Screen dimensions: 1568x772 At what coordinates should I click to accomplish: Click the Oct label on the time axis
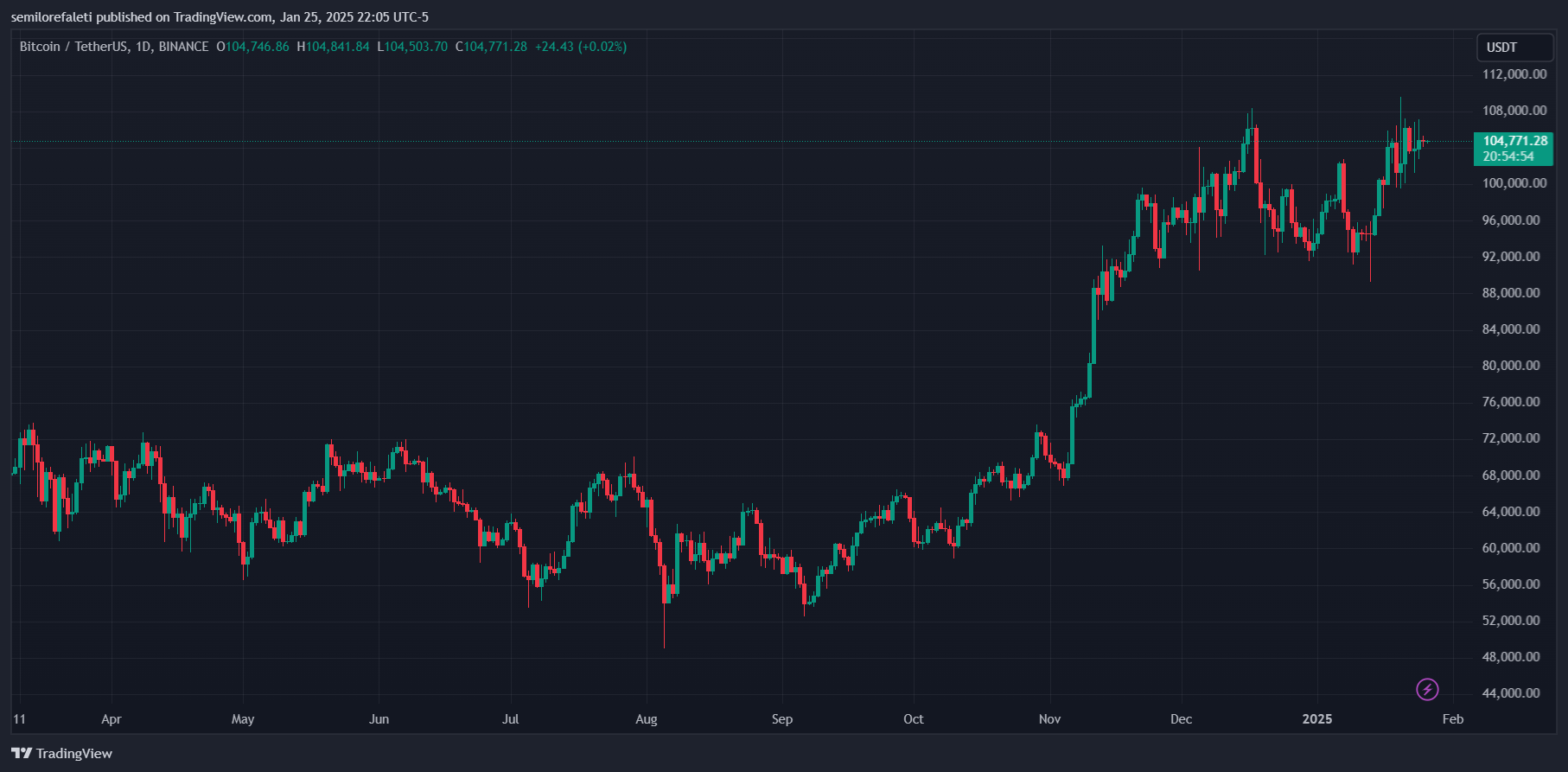[x=914, y=719]
